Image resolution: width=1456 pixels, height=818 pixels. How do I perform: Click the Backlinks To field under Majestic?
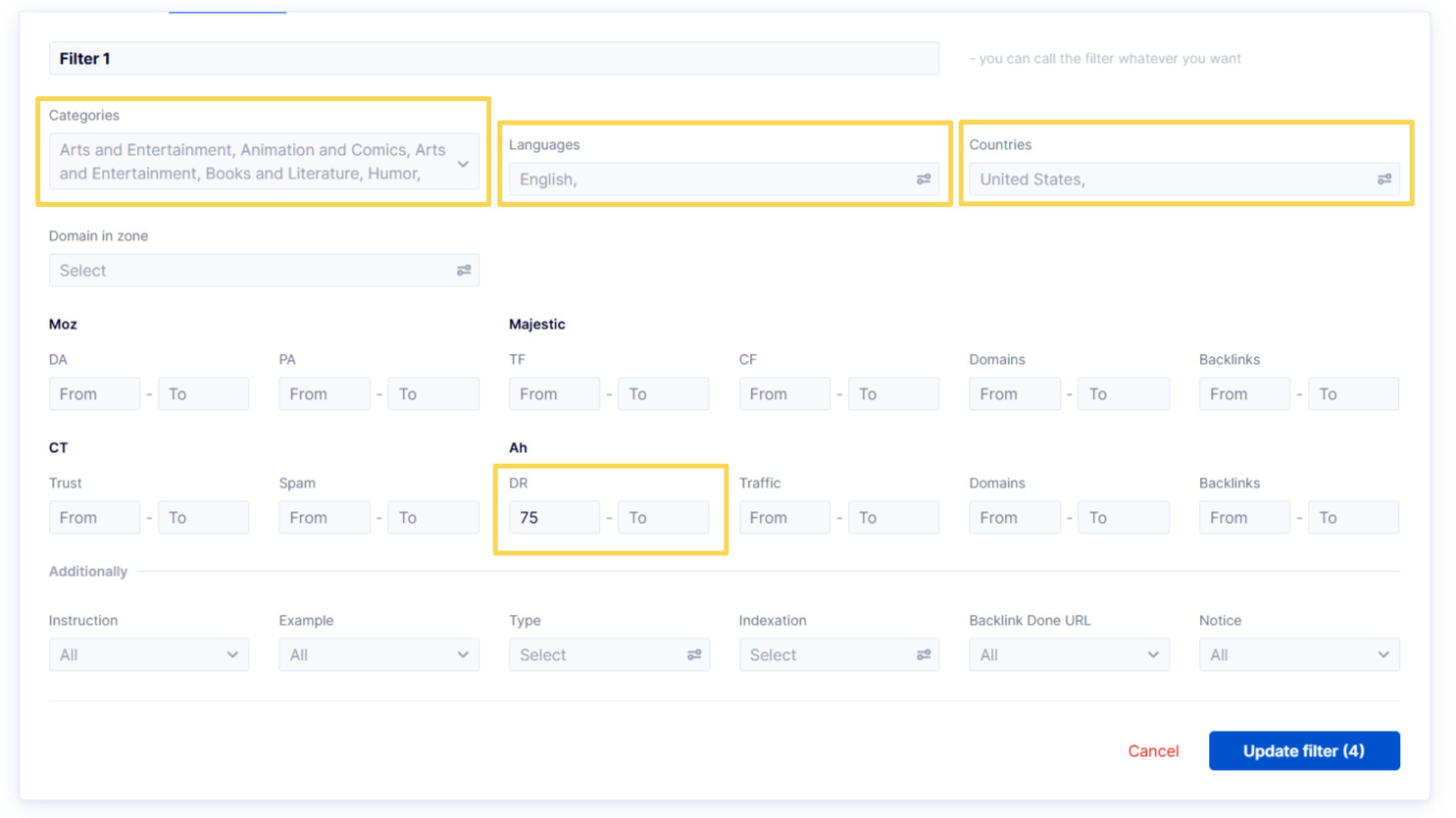click(x=1353, y=393)
